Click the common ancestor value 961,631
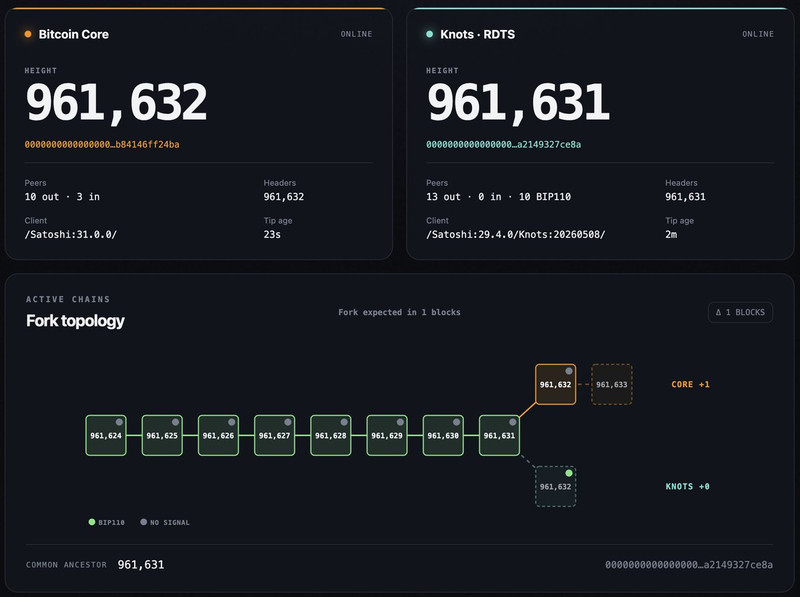Screen dimensions: 800x597 [141, 564]
